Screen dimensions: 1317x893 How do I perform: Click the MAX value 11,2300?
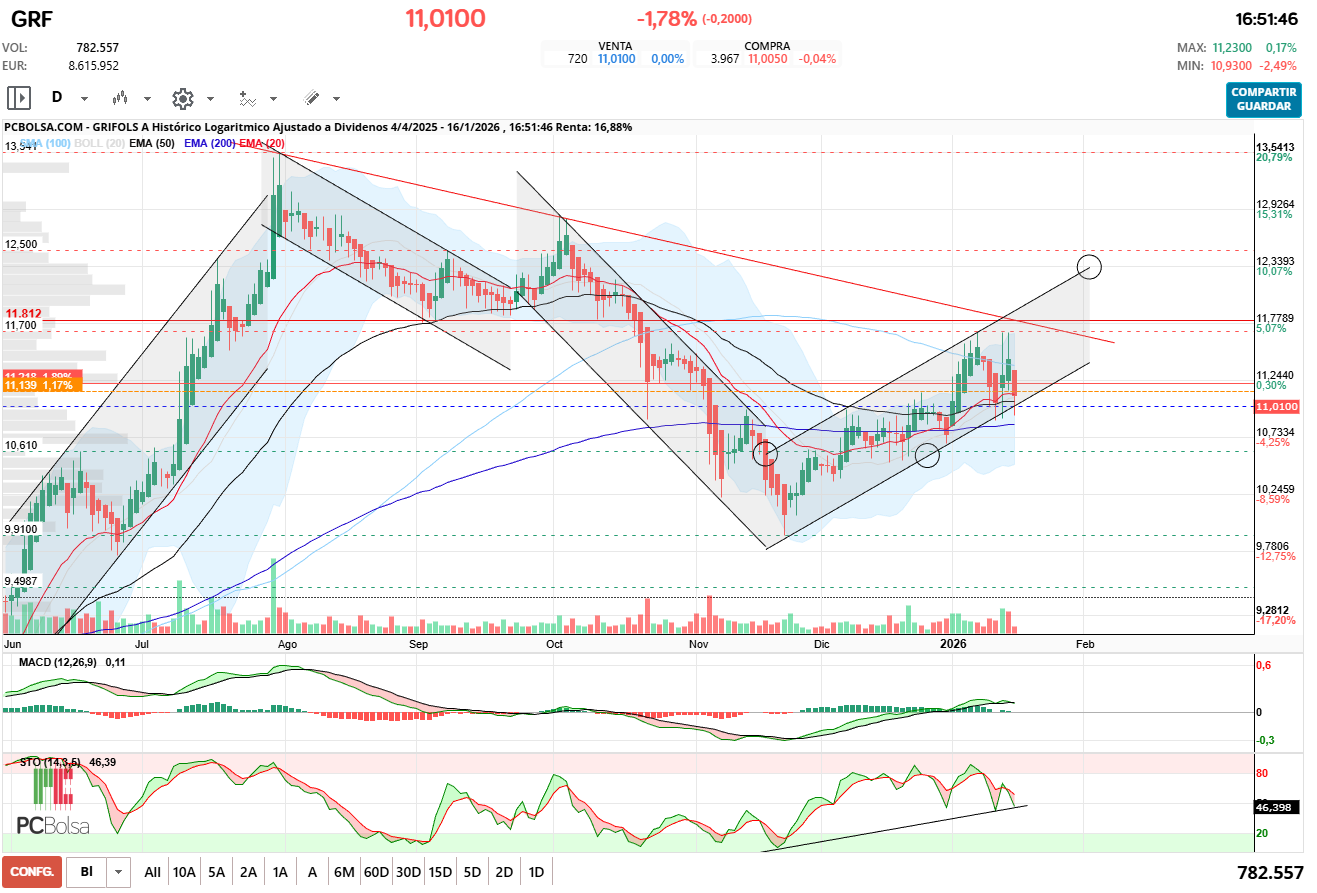(1231, 47)
